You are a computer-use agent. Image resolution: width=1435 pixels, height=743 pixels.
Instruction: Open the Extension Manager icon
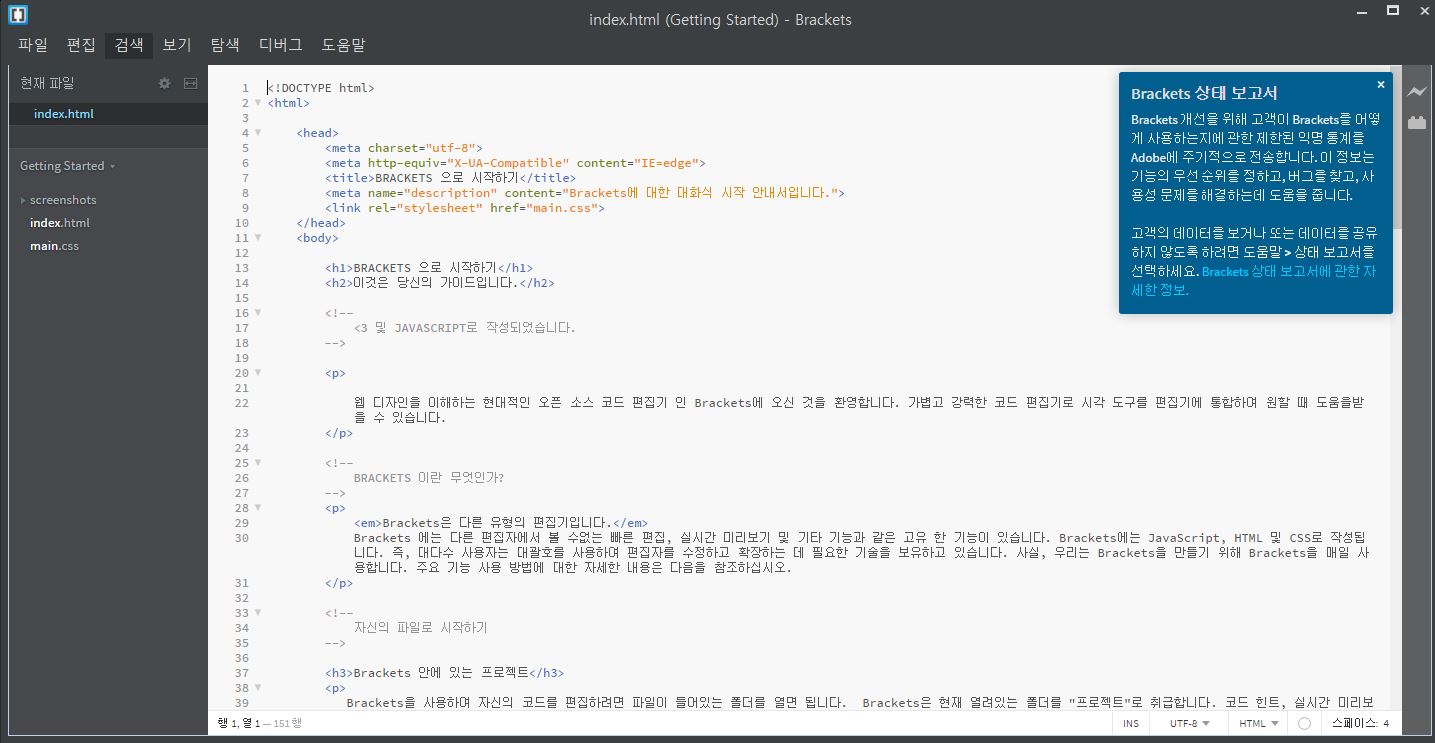pos(1417,122)
